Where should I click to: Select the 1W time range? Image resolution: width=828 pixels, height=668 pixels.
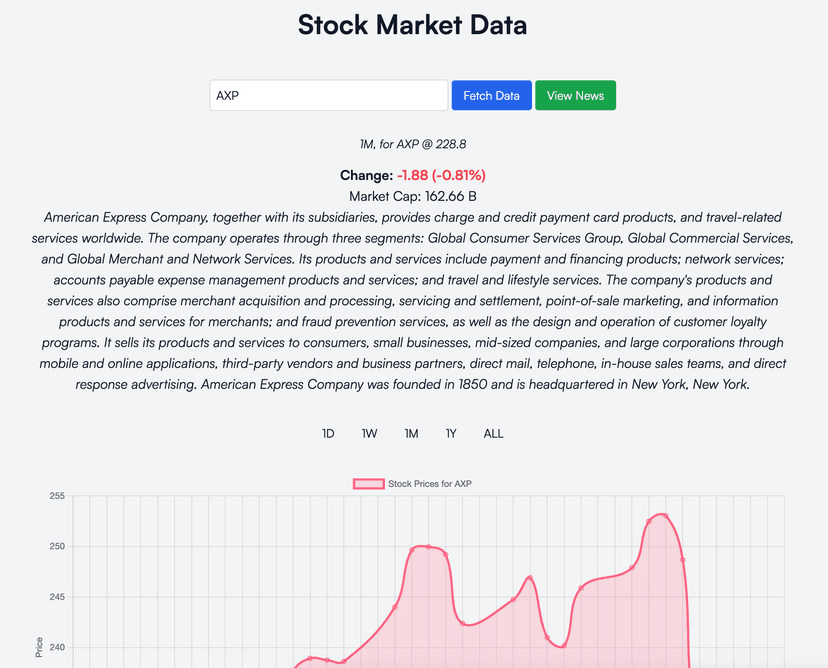pyautogui.click(x=370, y=434)
